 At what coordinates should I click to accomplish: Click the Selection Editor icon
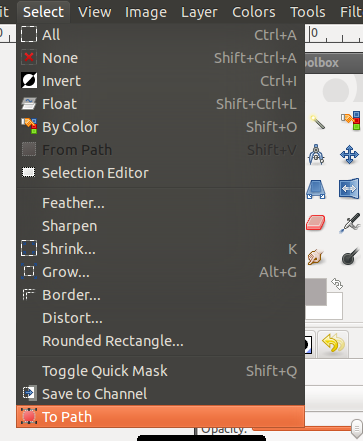click(x=29, y=172)
